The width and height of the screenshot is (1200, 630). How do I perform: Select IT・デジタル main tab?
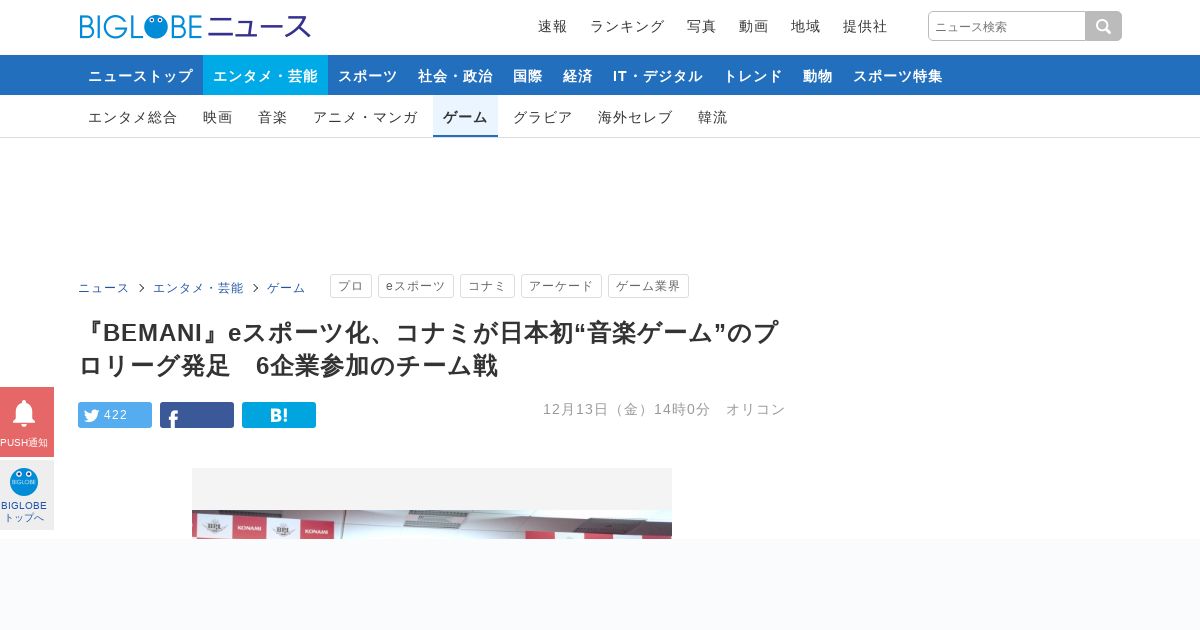click(x=658, y=75)
